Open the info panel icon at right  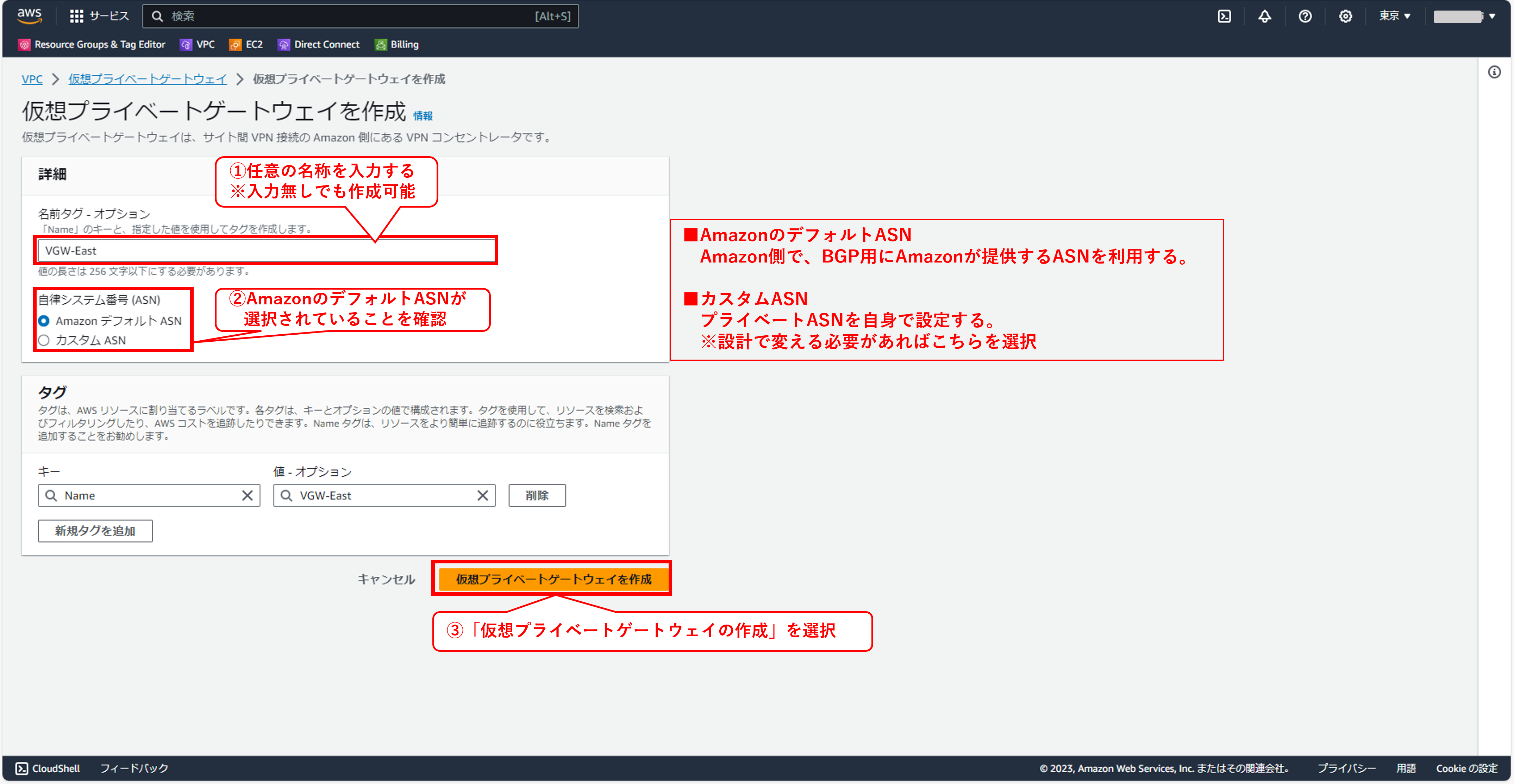[1494, 72]
